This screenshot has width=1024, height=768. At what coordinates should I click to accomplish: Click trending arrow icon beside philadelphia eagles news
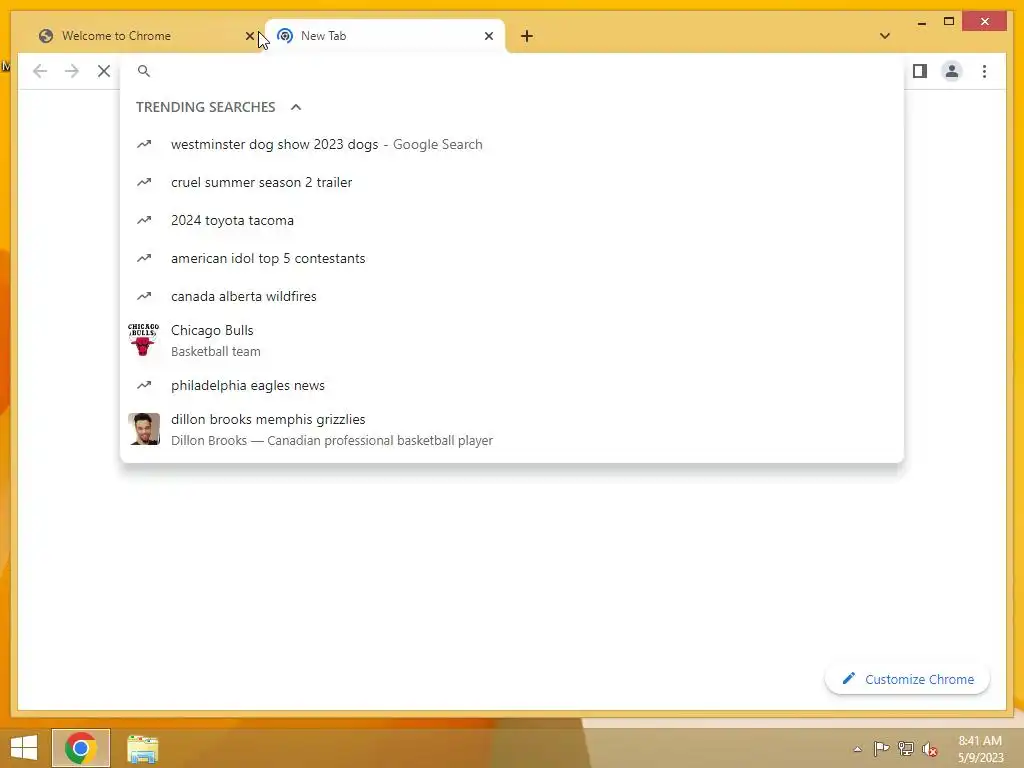(144, 385)
